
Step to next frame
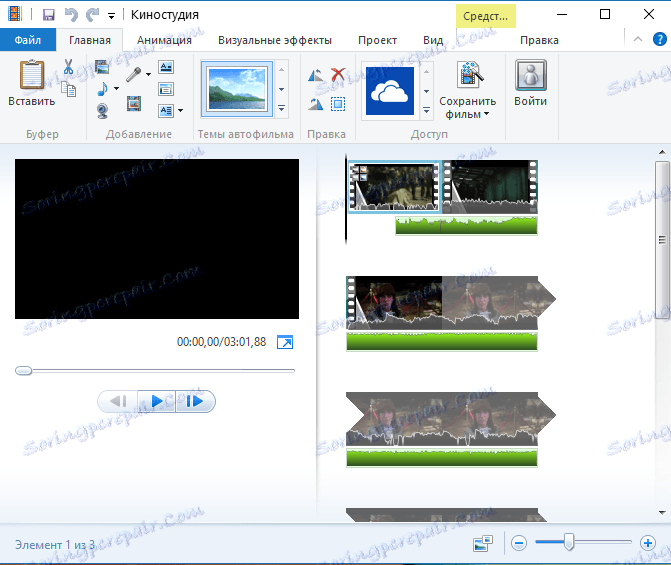click(x=195, y=401)
